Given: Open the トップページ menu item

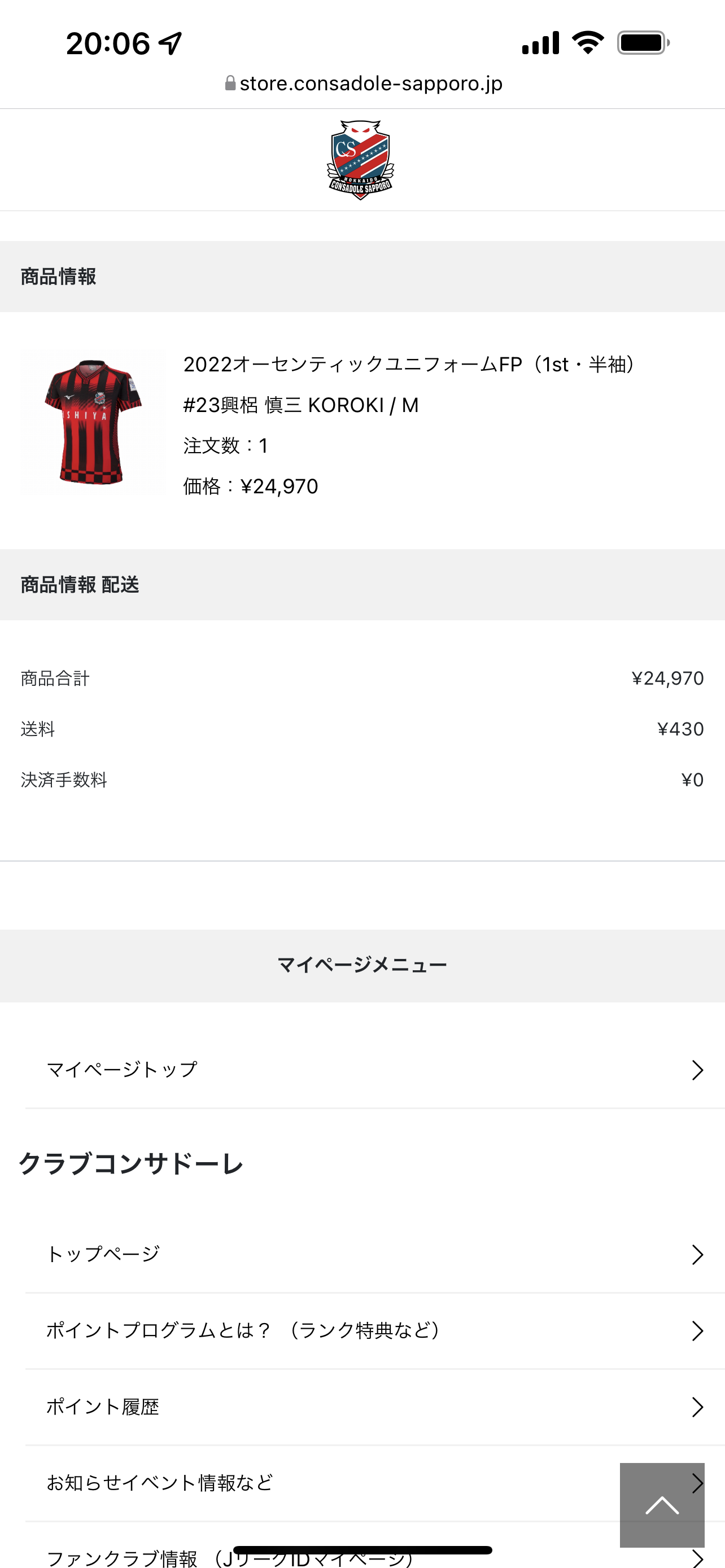Looking at the screenshot, I should (103, 1255).
